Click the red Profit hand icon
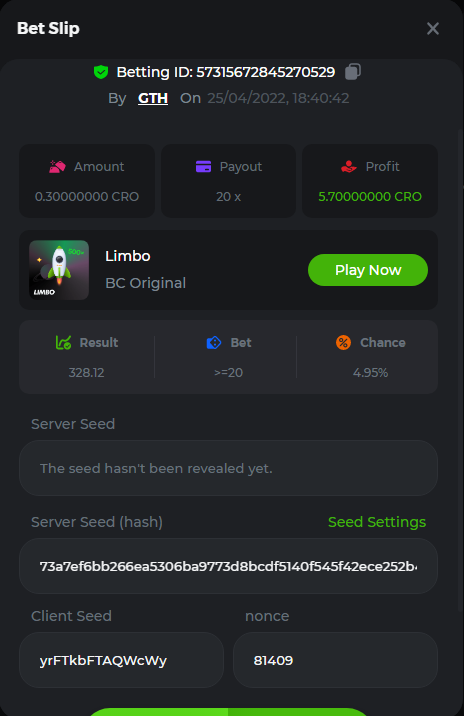Viewport: 464px width, 716px height. click(x=349, y=167)
